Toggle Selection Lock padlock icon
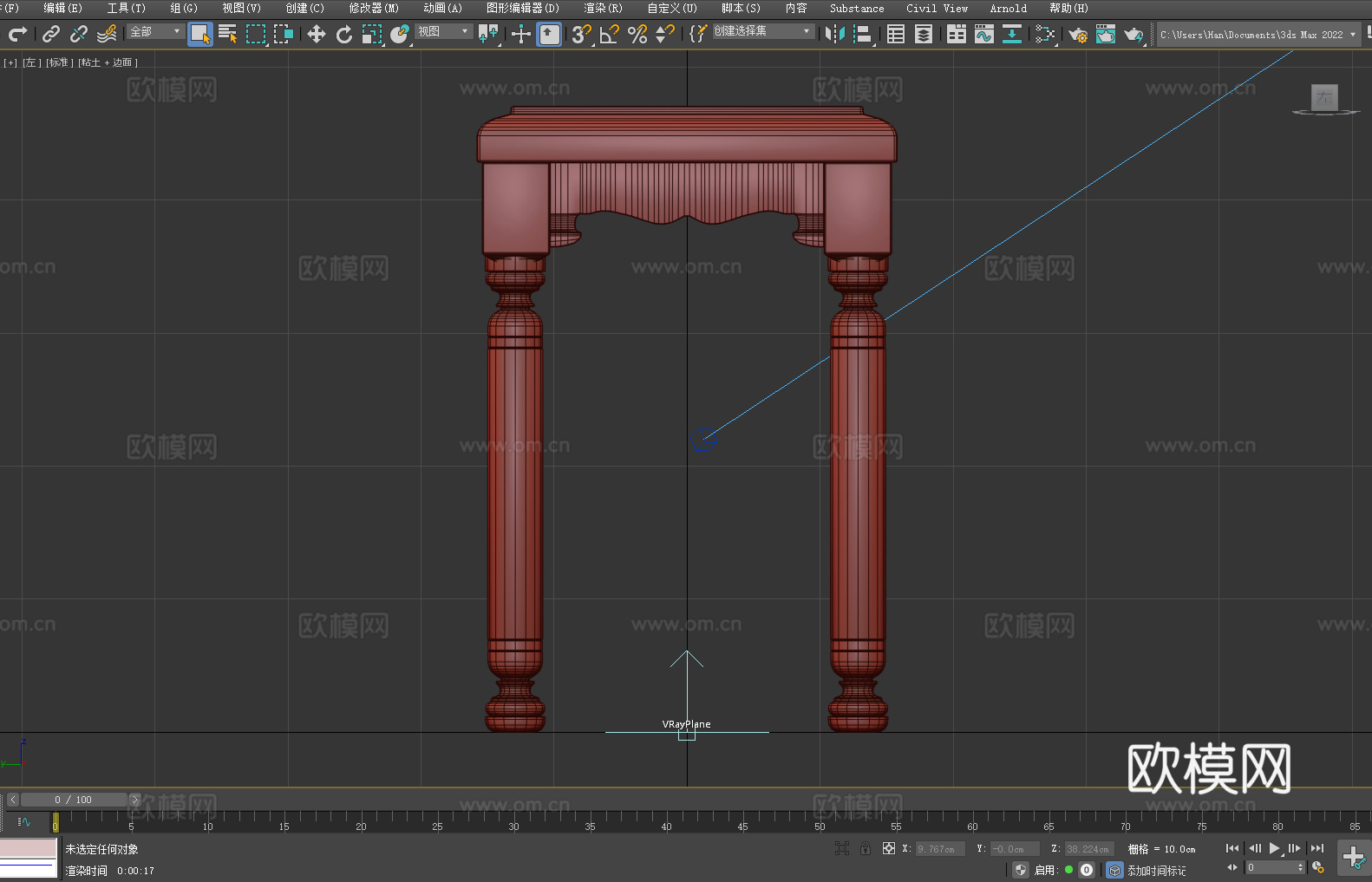The width and height of the screenshot is (1372, 882). pyautogui.click(x=866, y=848)
